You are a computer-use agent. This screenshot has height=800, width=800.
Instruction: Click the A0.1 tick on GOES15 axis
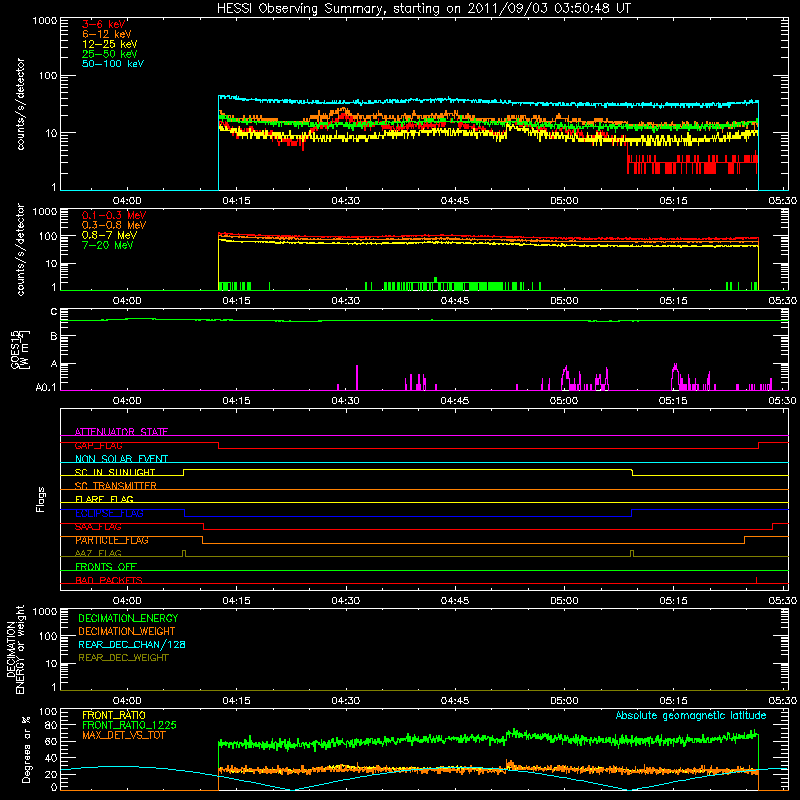point(45,388)
